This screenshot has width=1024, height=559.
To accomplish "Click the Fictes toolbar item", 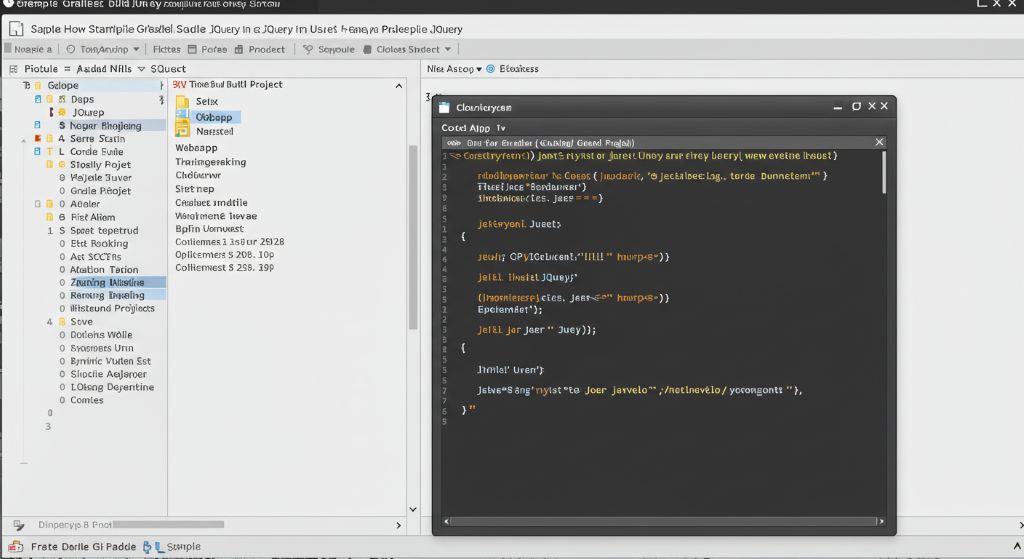I will [x=166, y=49].
